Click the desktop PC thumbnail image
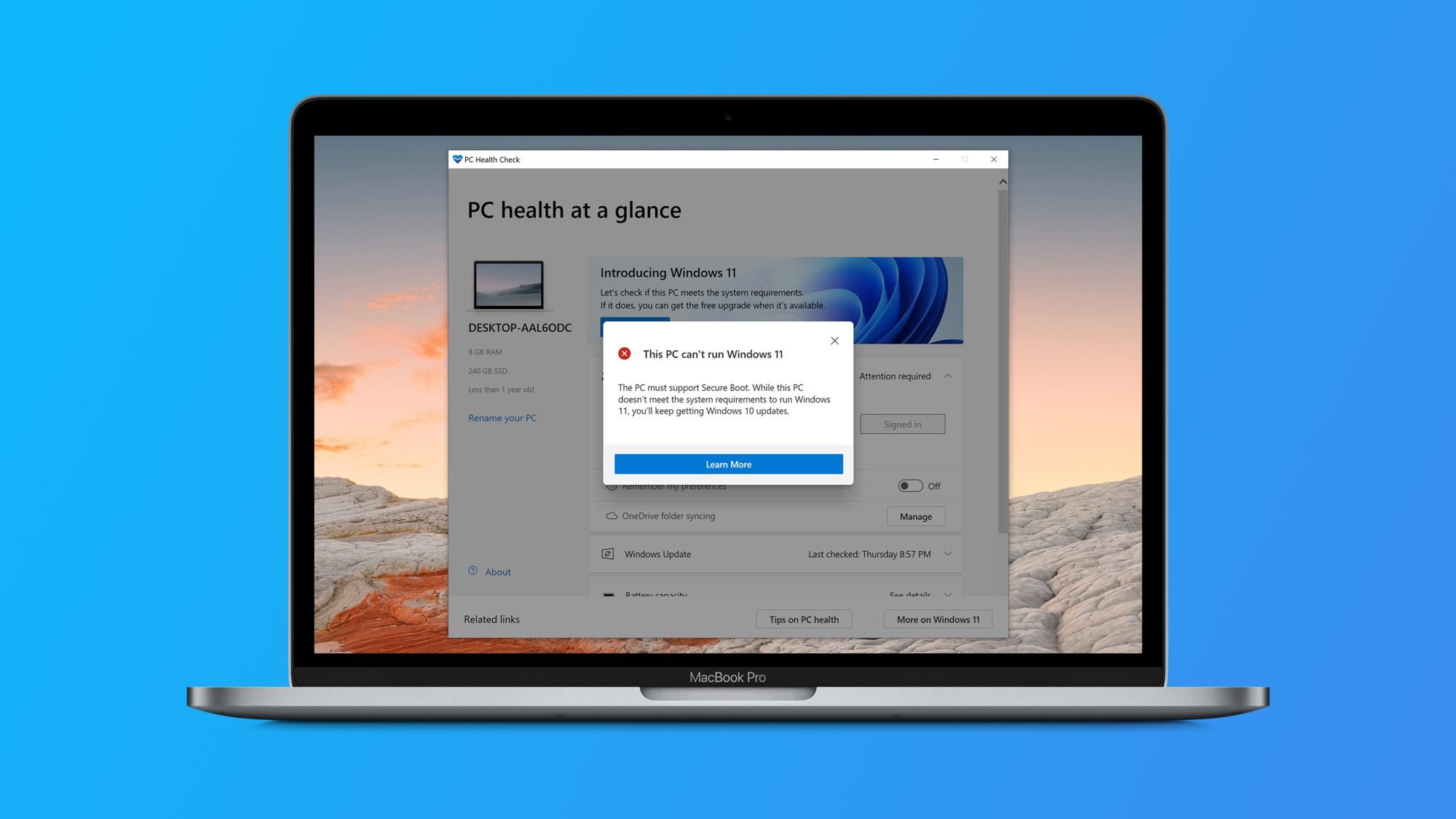 [x=510, y=284]
